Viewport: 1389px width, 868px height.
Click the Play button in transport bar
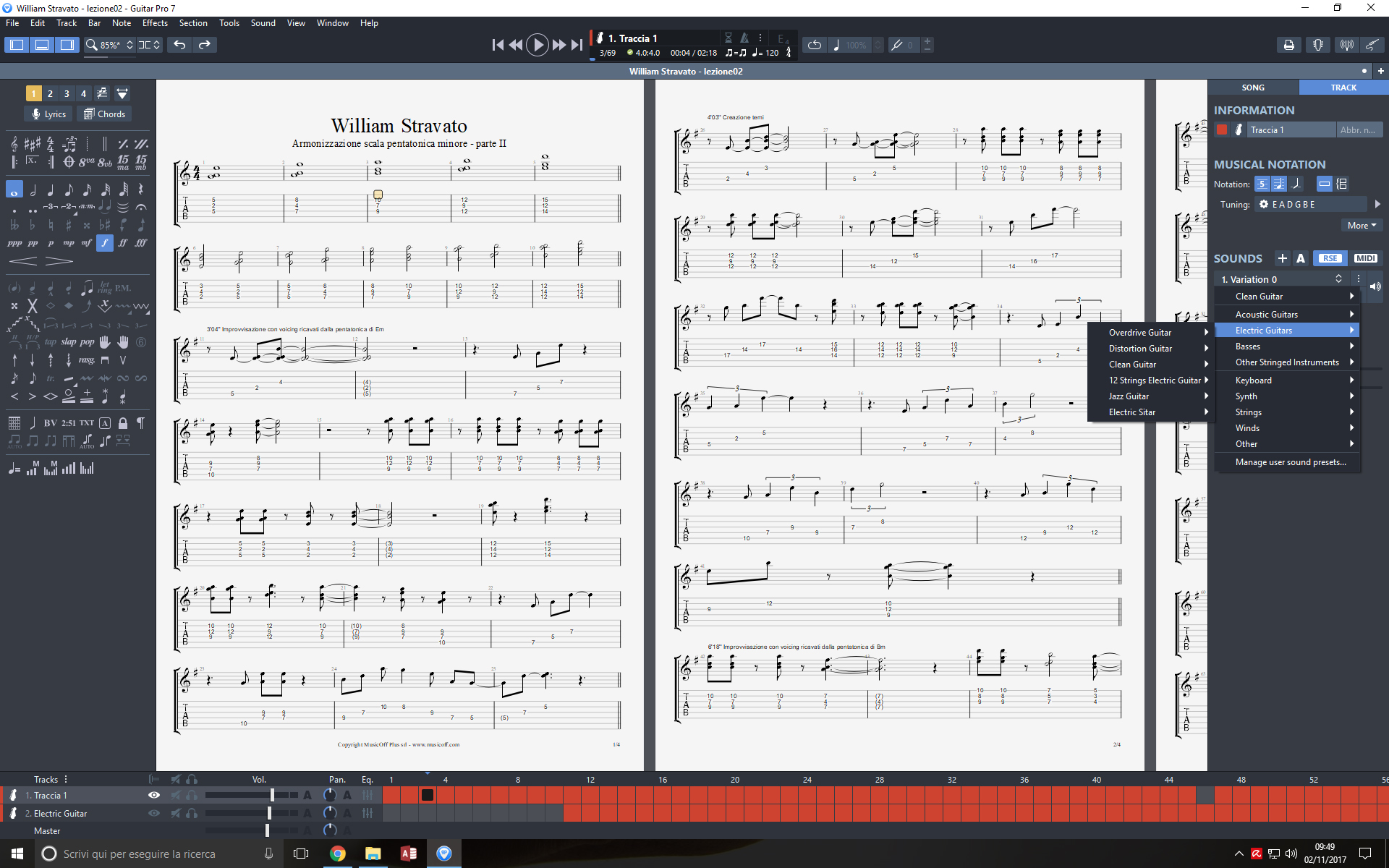[x=537, y=45]
